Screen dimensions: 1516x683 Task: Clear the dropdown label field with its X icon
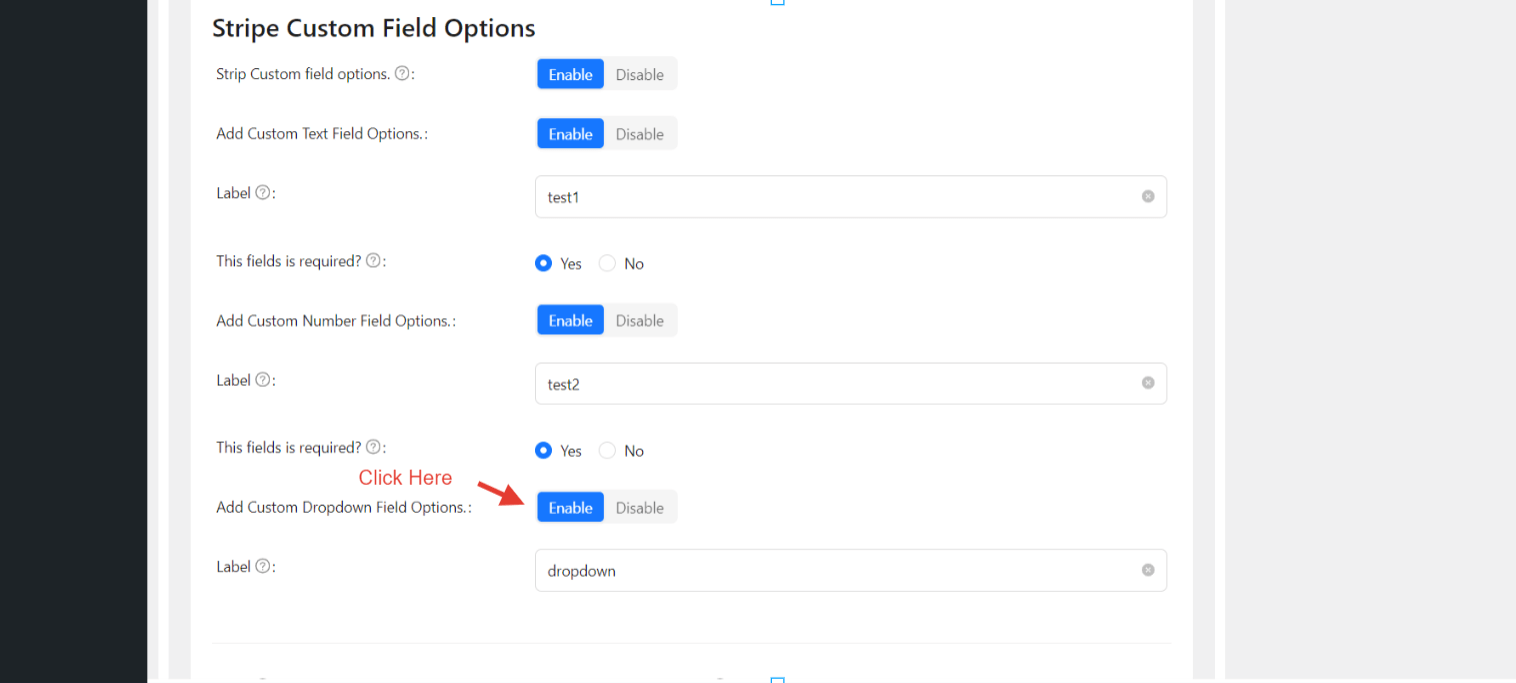coord(1148,570)
